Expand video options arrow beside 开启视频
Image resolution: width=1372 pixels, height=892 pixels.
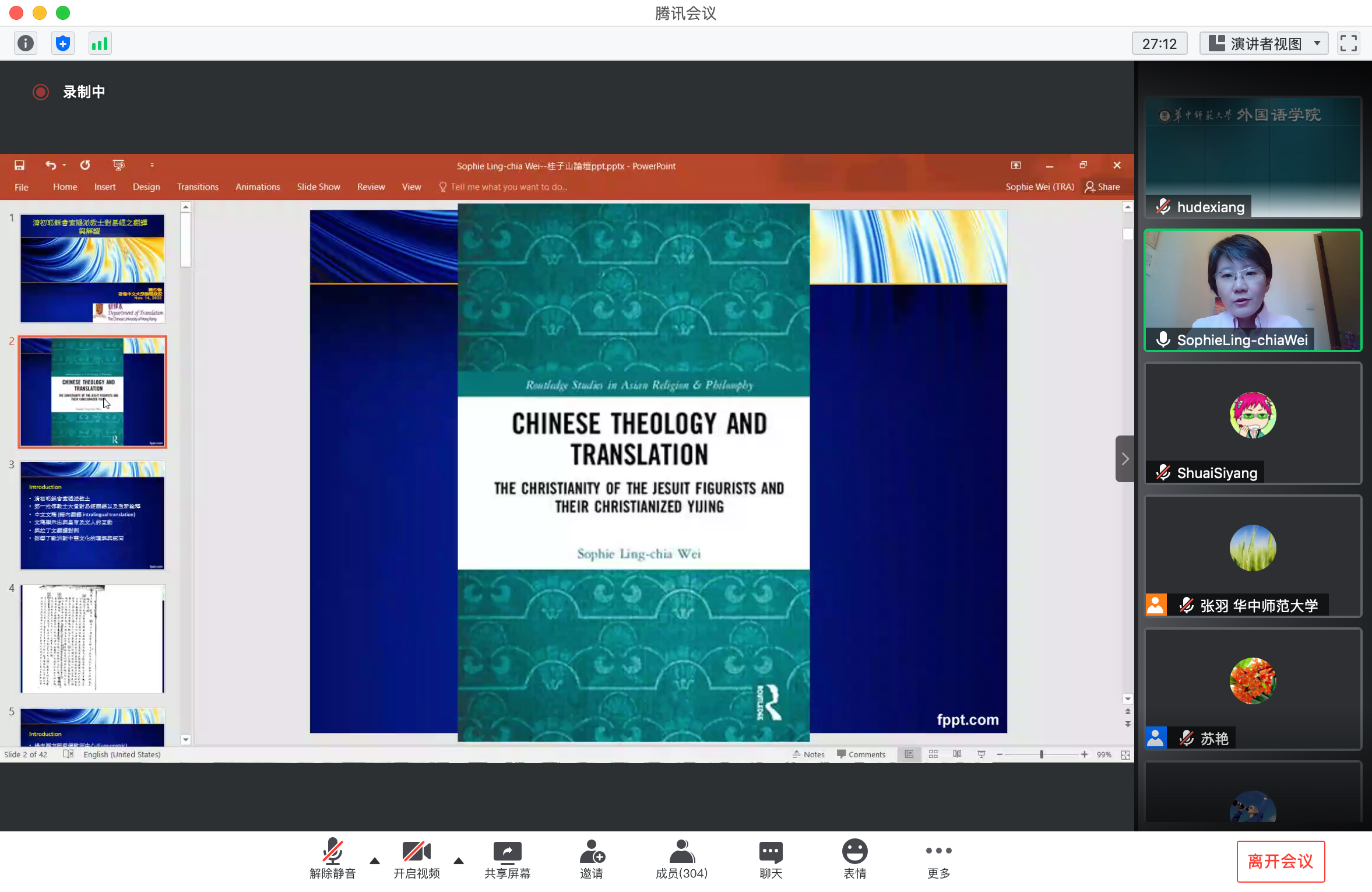coord(459,861)
